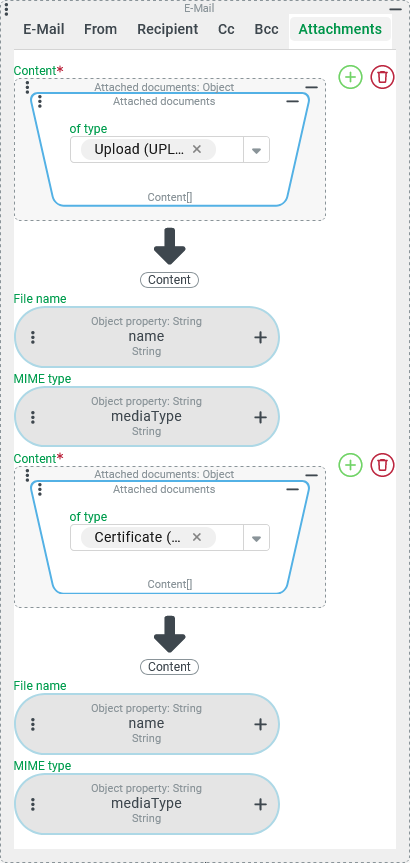Add a new Content attachment via the first green plus
The height and width of the screenshot is (863, 410).
tap(351, 77)
